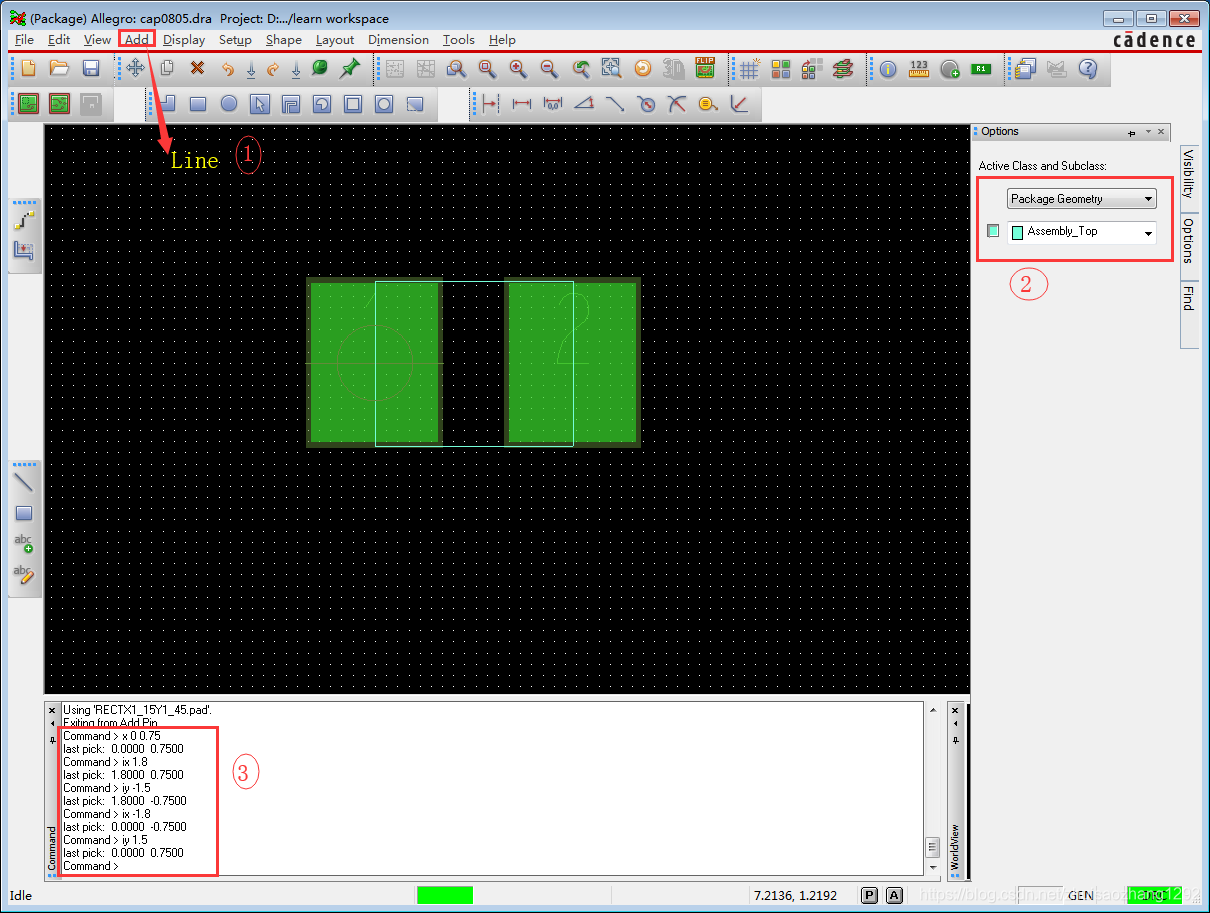Select the Shape Add Rectangle icon
The image size is (1210, 913).
tap(198, 104)
